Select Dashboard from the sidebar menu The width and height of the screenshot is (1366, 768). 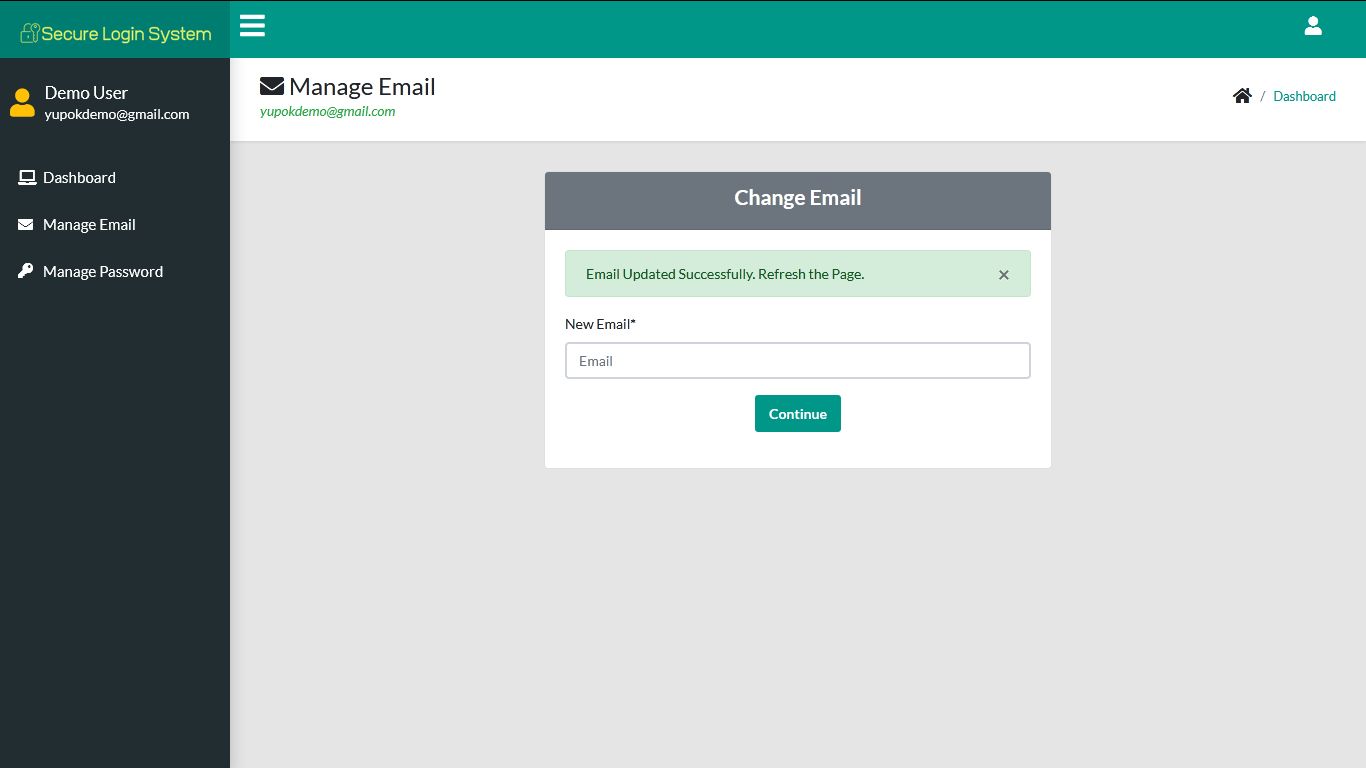[x=79, y=177]
